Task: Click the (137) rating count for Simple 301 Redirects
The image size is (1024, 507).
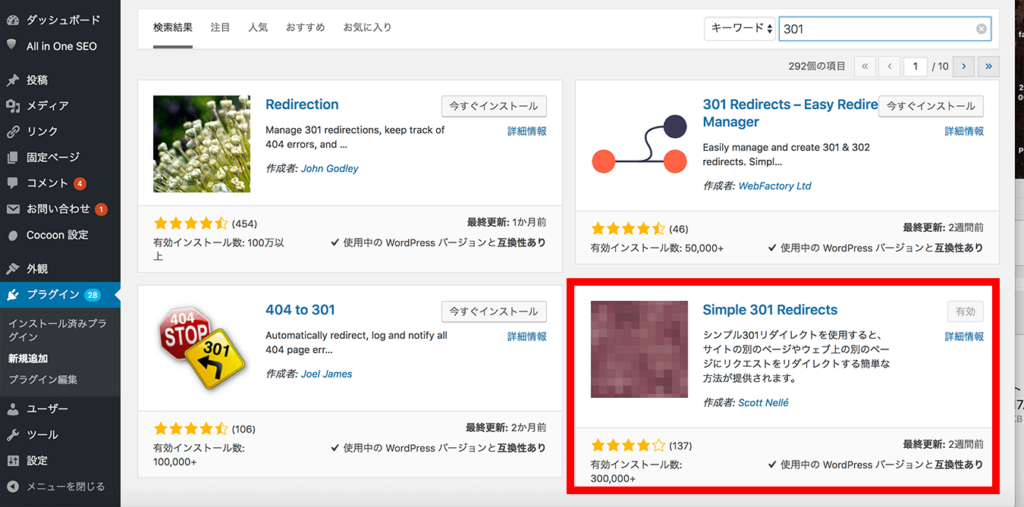Action: point(680,446)
